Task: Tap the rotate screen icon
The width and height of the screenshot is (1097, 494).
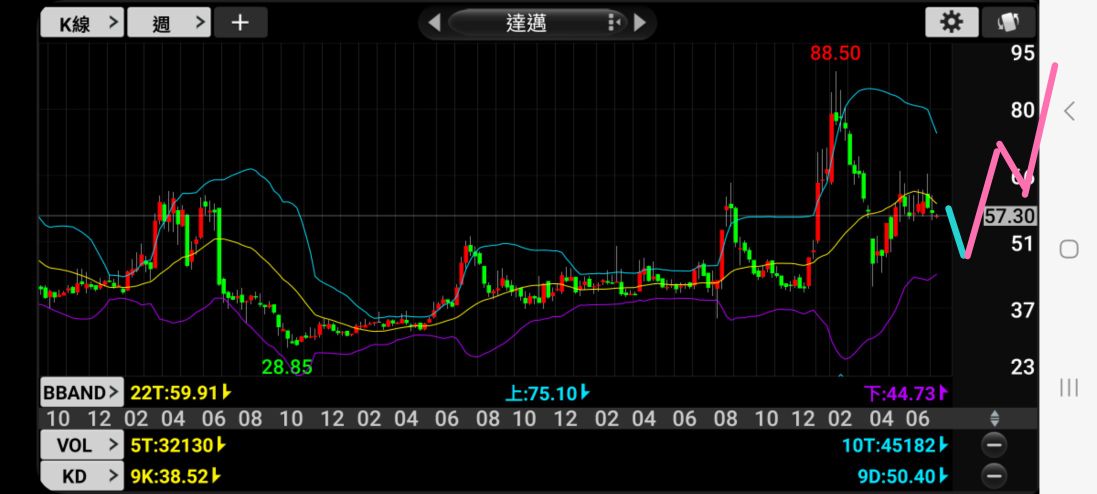Action: pyautogui.click(x=1008, y=23)
